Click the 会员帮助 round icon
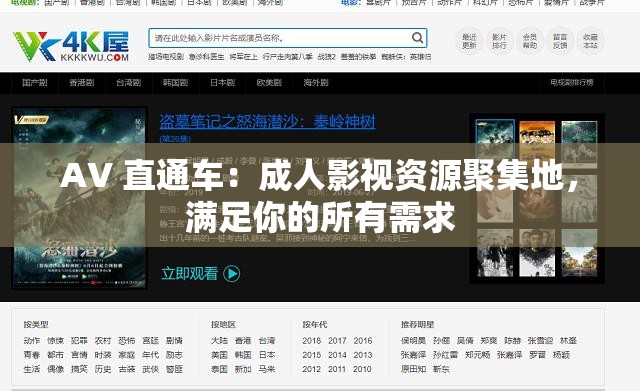 529,41
